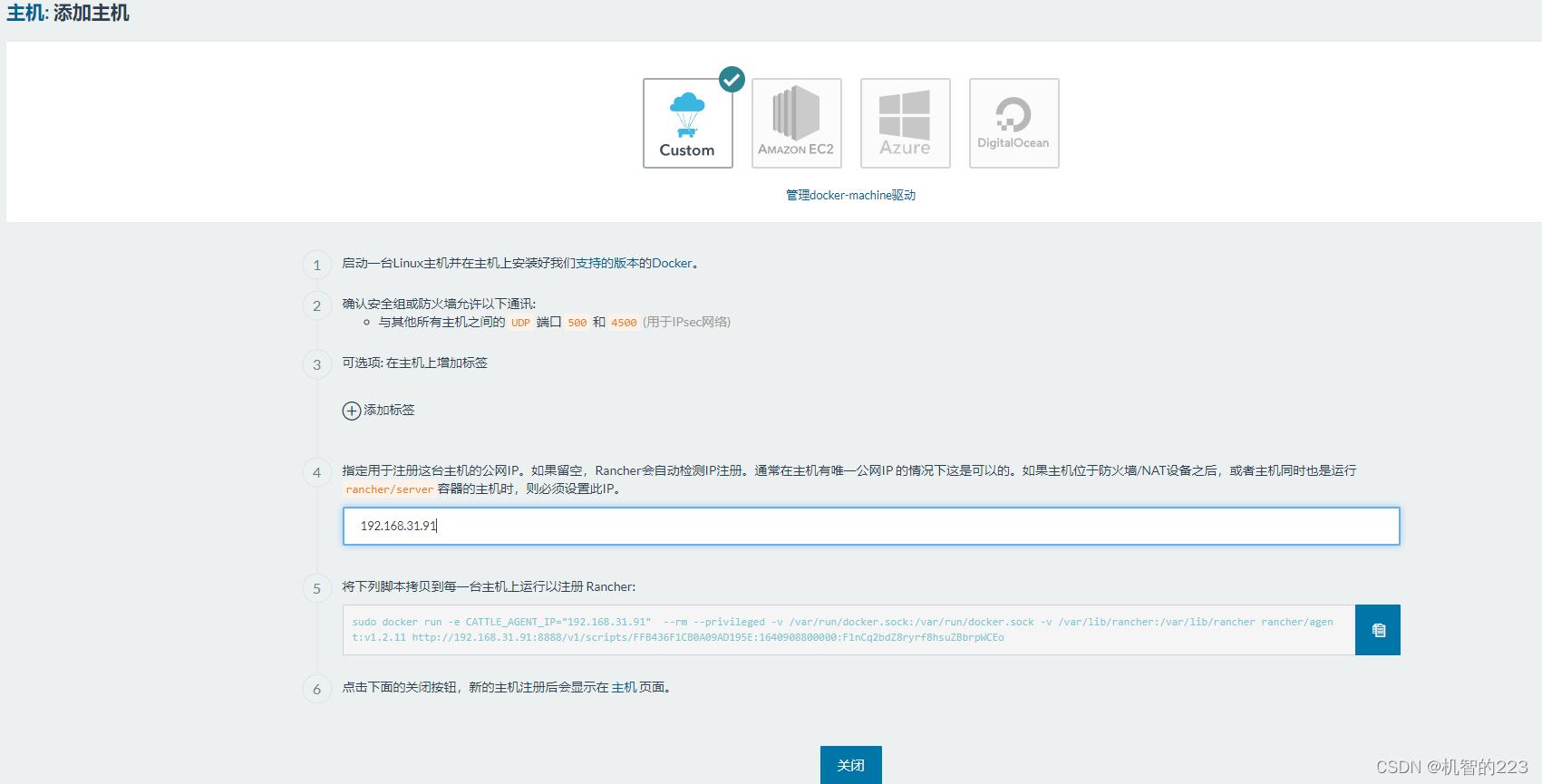This screenshot has width=1542, height=784.
Task: Select the Custom host driver tile
Action: pyautogui.click(x=688, y=123)
